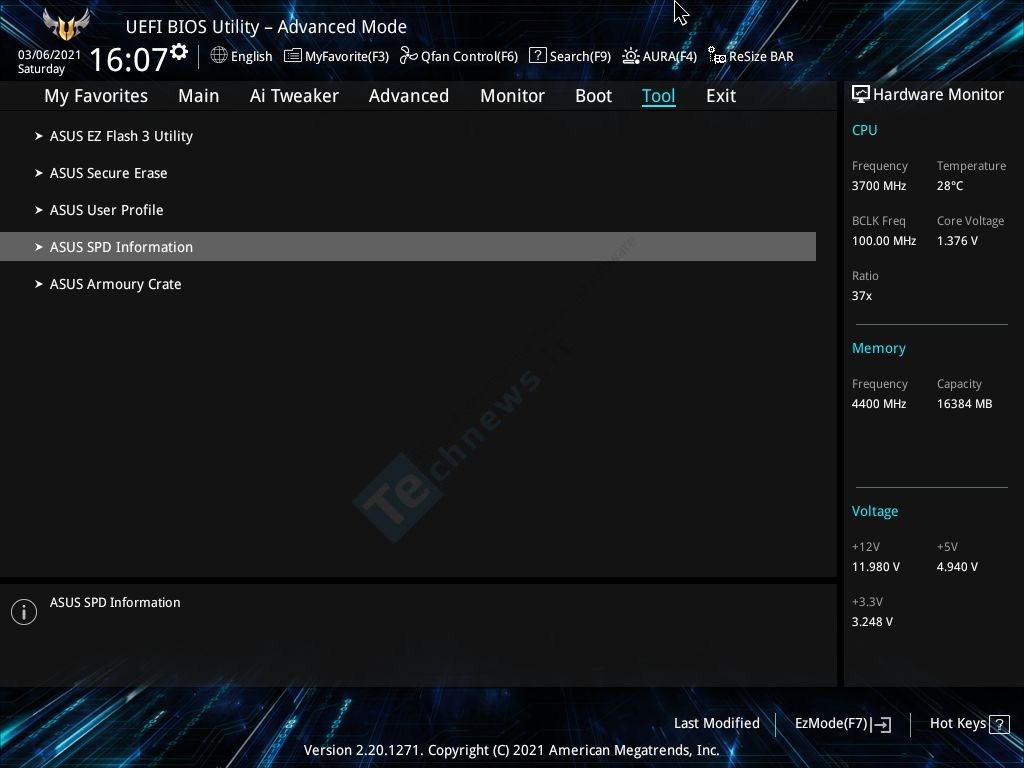Click the English language button
Screen dimensions: 1024x768
click(251, 57)
